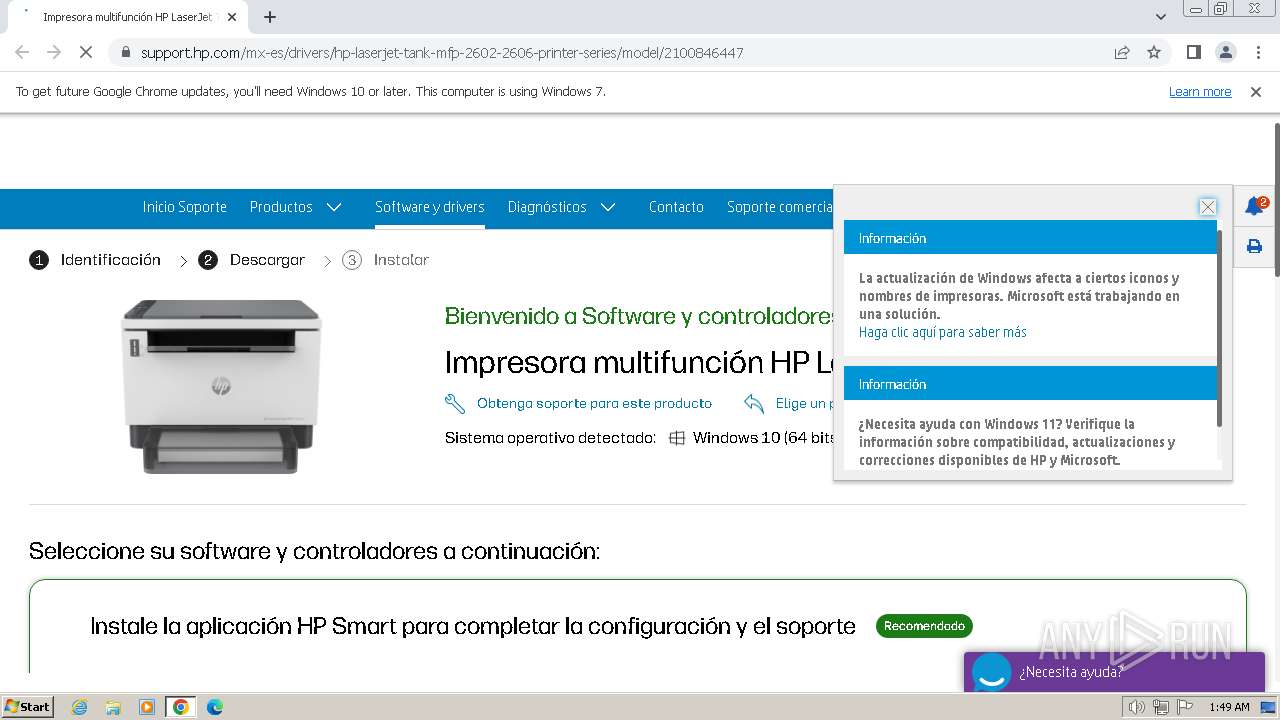Expand the Productos menu

(x=296, y=207)
